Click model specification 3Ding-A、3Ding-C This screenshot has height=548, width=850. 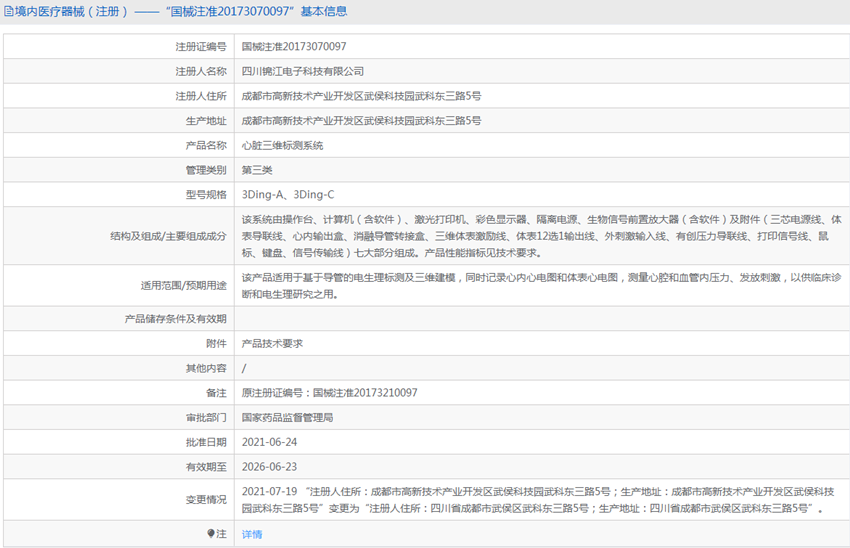pos(288,194)
